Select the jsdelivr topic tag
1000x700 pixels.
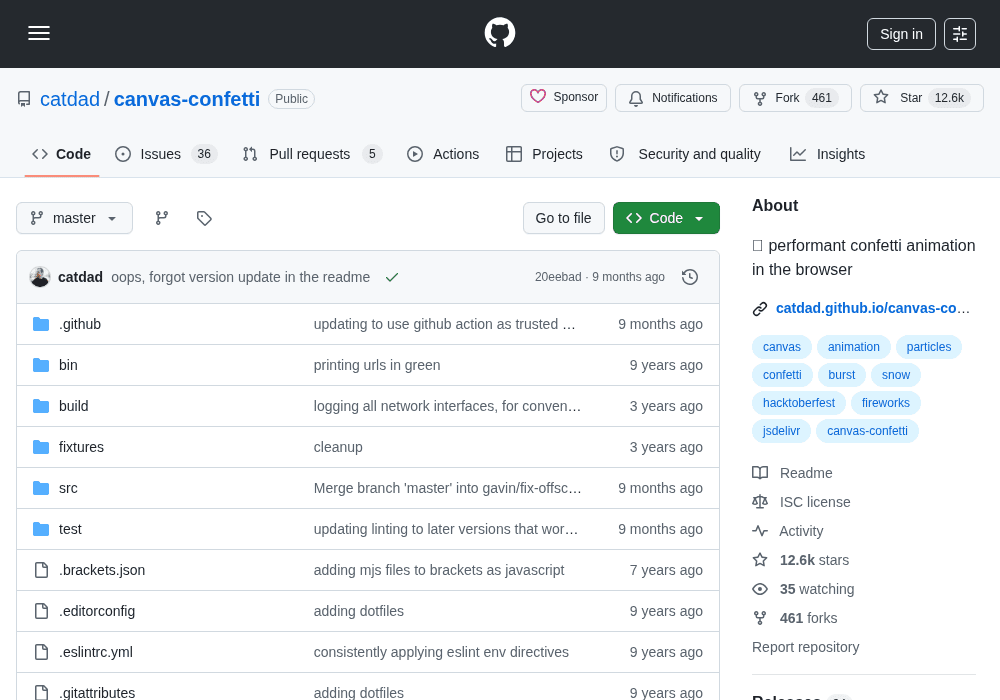[x=781, y=431]
